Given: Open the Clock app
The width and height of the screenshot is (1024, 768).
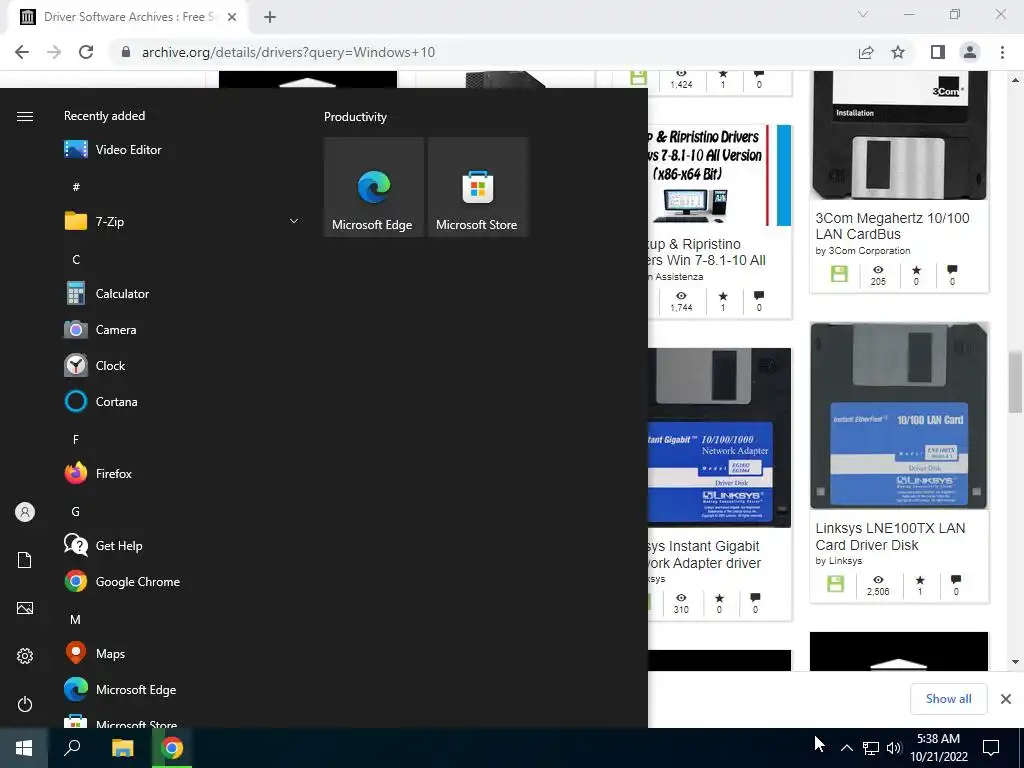Looking at the screenshot, I should 183,366.
